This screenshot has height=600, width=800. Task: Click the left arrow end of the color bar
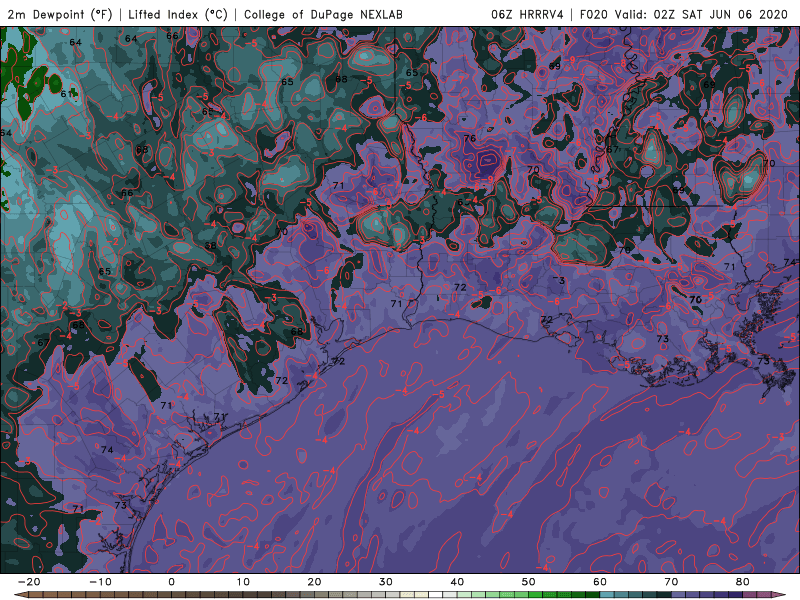click(x=20, y=595)
